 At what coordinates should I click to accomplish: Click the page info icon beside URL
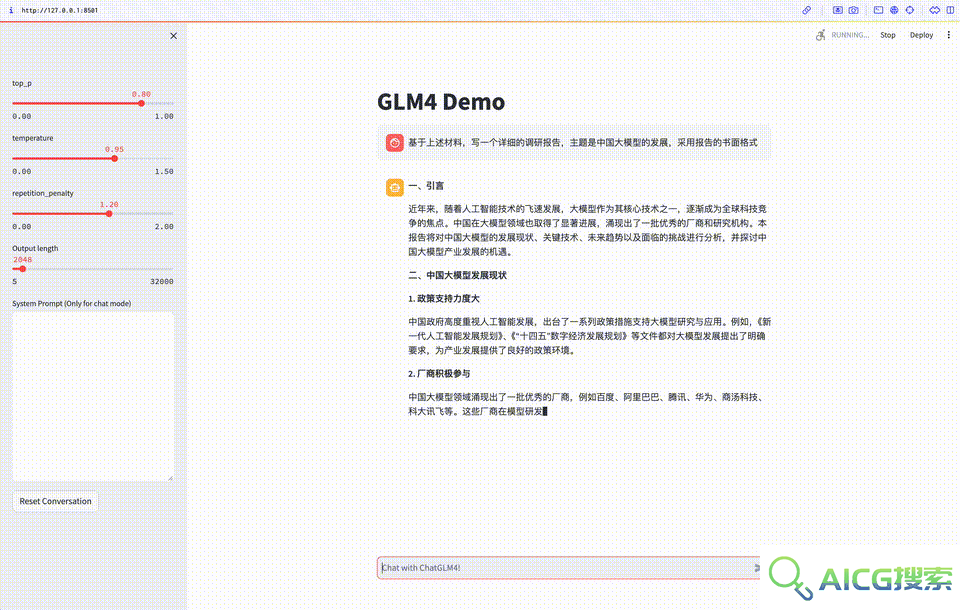pos(11,10)
